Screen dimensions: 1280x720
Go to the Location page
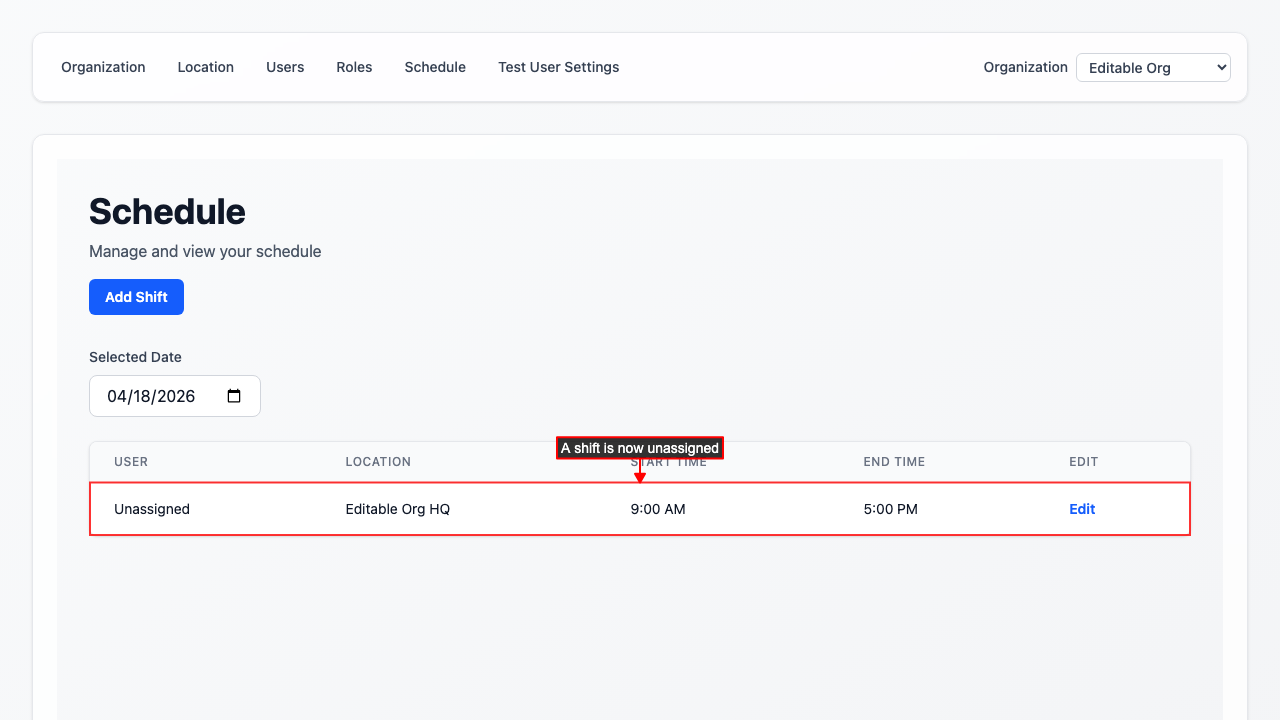click(205, 67)
